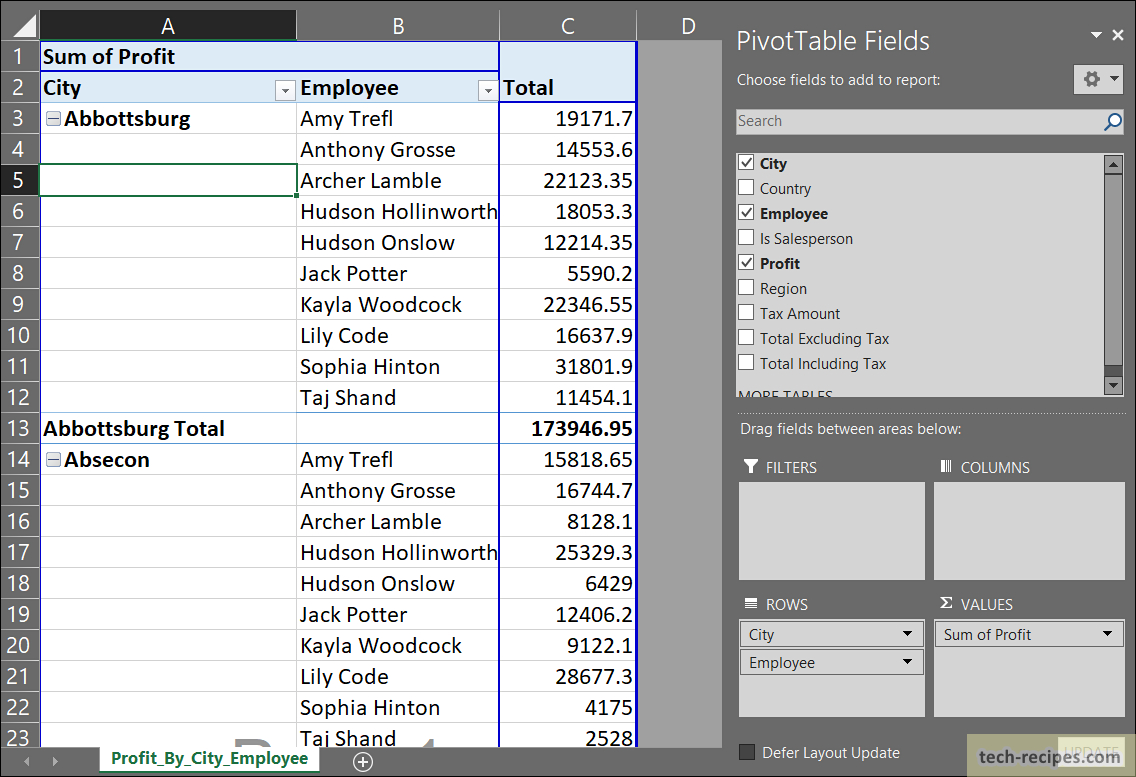Click the scroll-down arrow on the field list

pos(1112,385)
